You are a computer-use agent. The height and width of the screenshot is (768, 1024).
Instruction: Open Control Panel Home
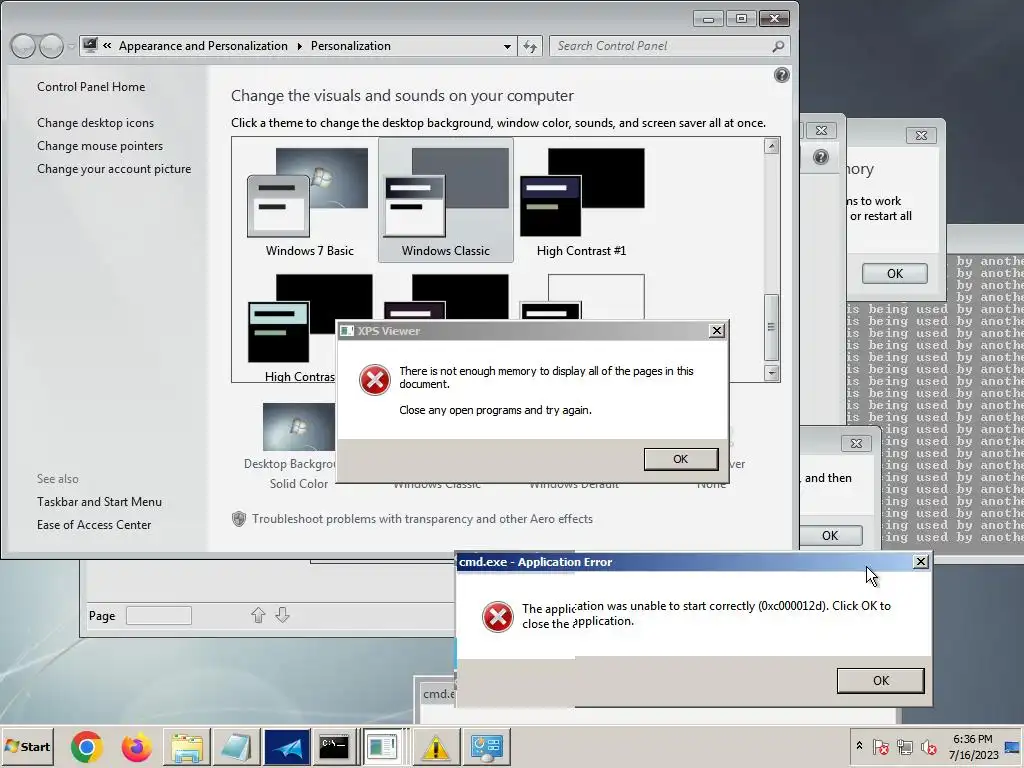(x=91, y=87)
